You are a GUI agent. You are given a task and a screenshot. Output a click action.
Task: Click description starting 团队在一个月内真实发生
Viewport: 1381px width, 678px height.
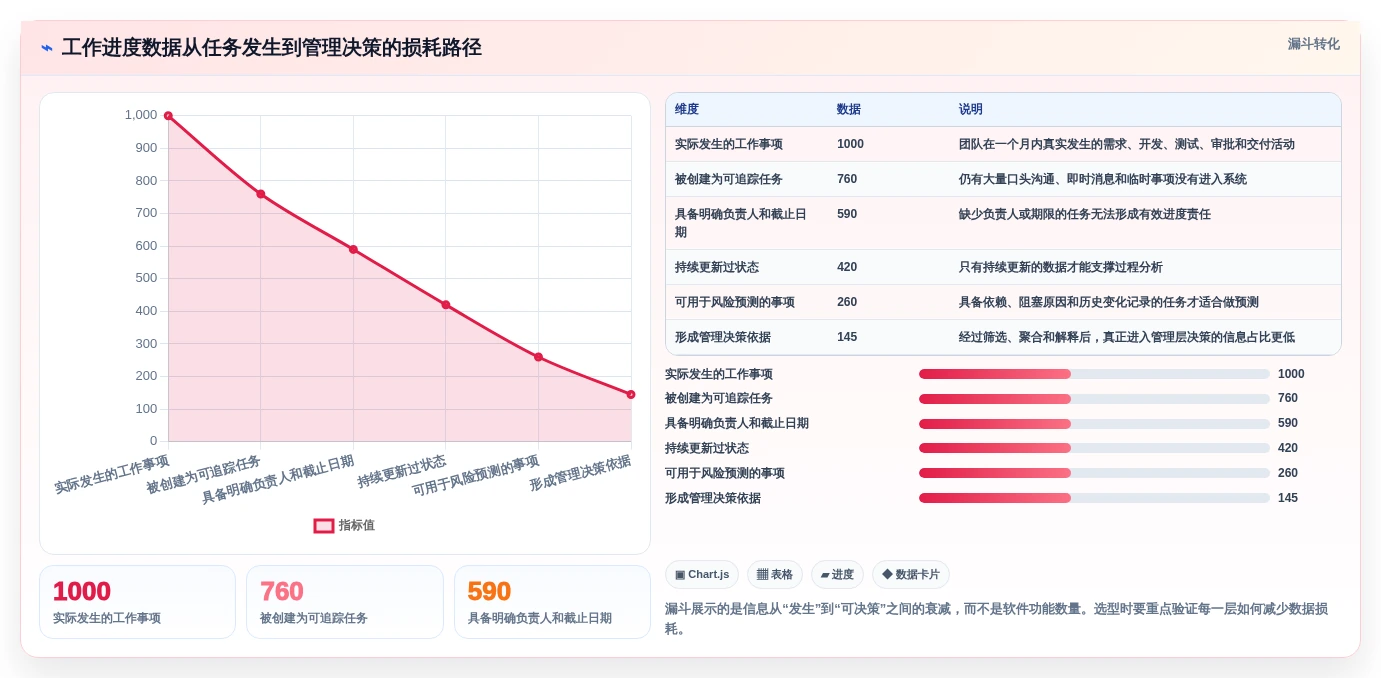pos(1127,144)
